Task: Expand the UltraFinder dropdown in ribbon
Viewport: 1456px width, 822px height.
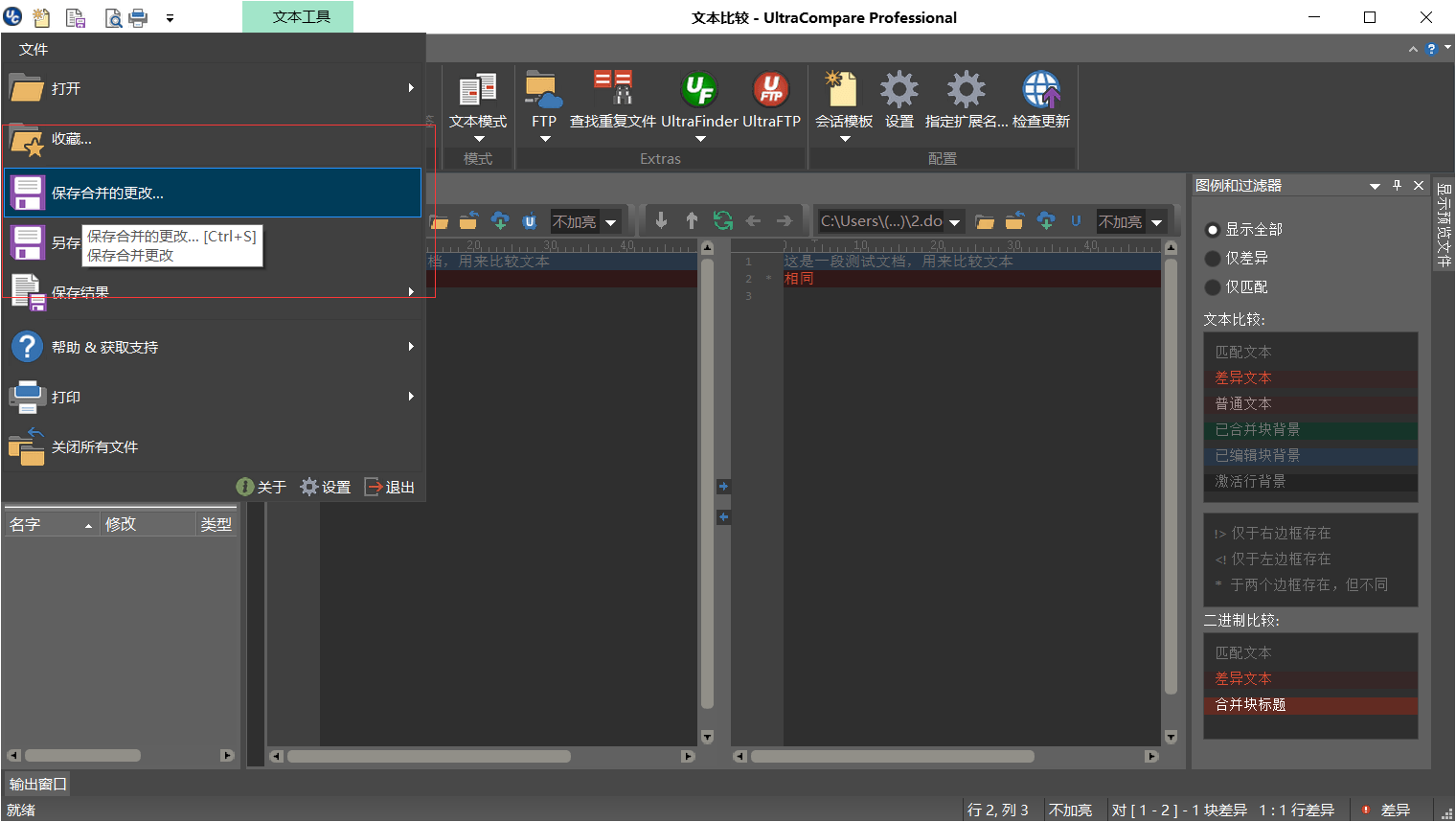Action: pyautogui.click(x=700, y=140)
